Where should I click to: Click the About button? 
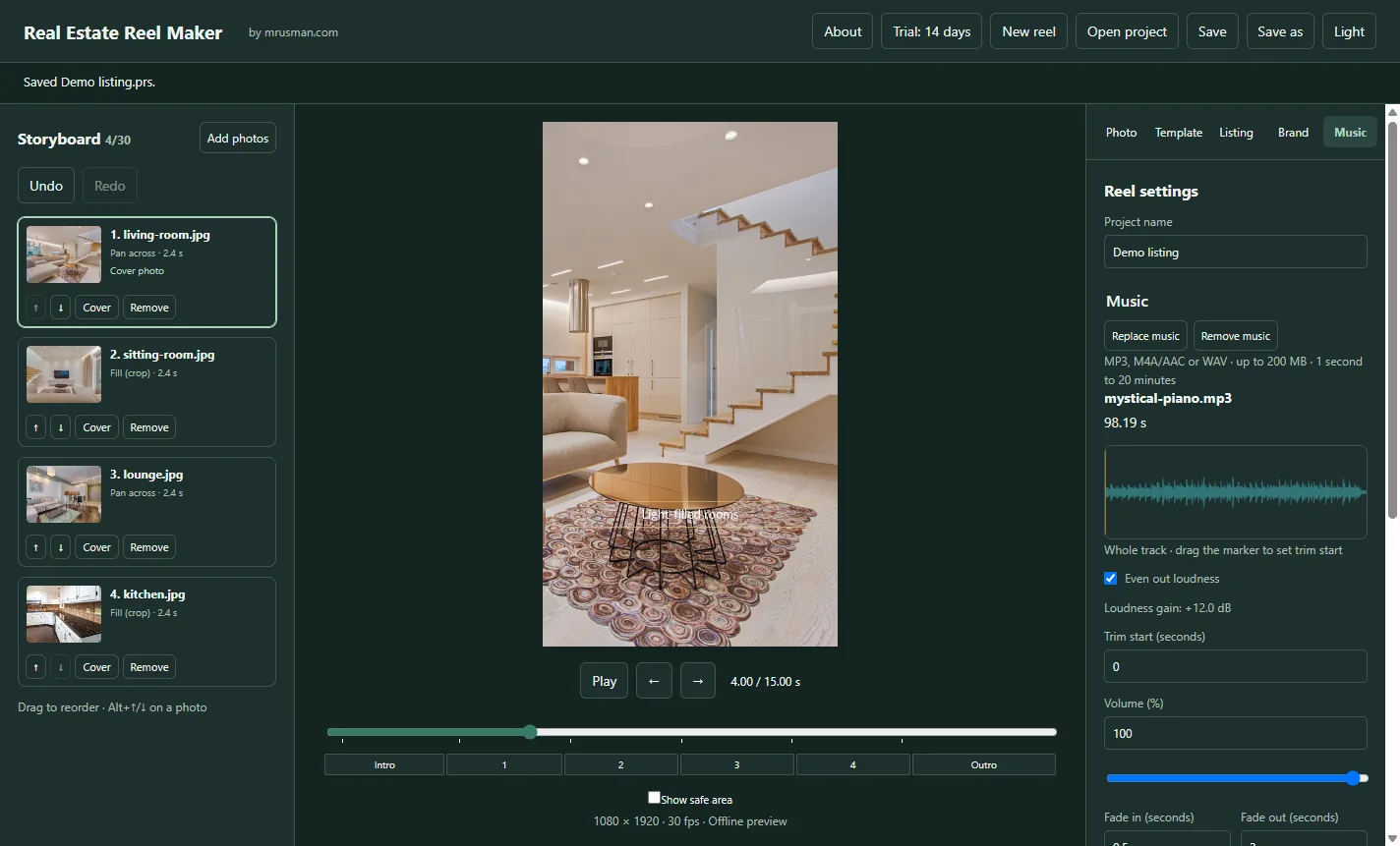[843, 31]
